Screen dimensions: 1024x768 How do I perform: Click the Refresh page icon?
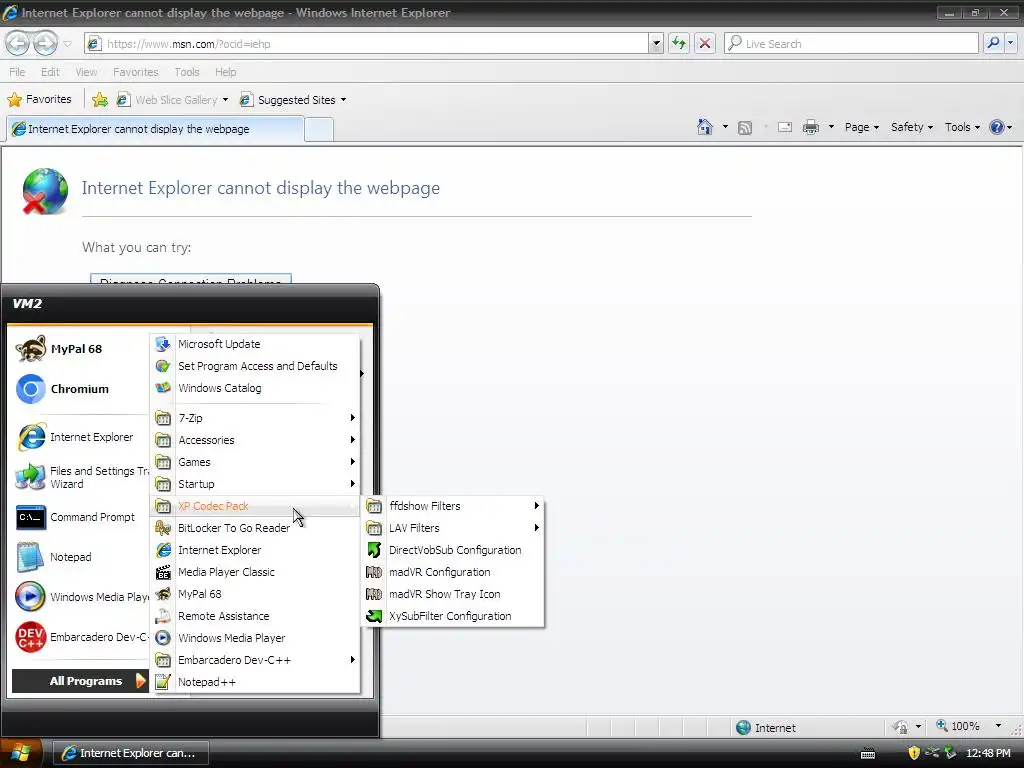pyautogui.click(x=679, y=44)
